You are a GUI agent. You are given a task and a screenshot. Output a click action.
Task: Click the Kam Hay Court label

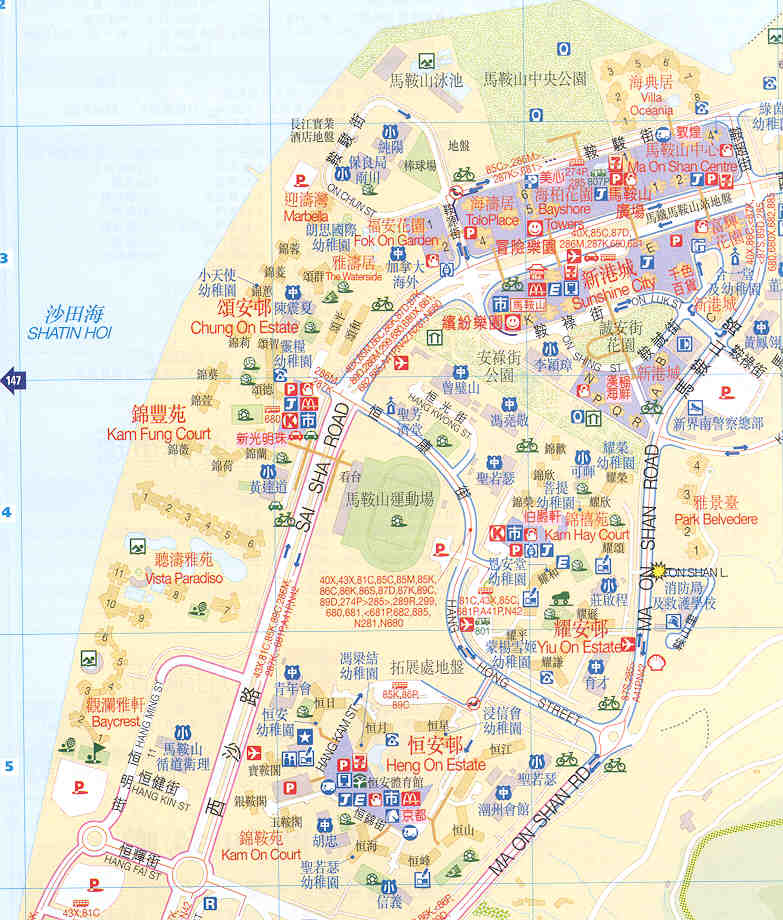(587, 535)
